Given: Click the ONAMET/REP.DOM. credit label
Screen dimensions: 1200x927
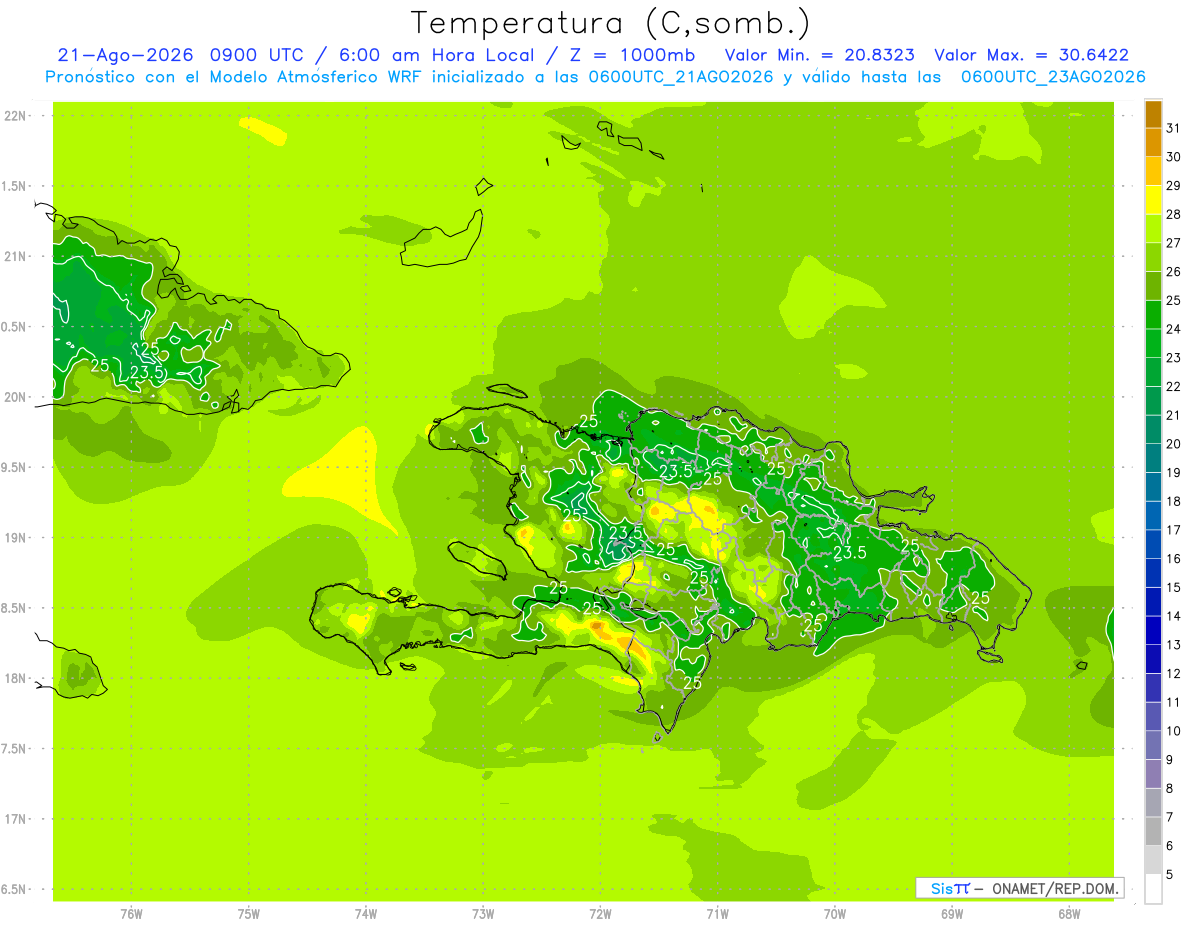Looking at the screenshot, I should coord(1056,888).
